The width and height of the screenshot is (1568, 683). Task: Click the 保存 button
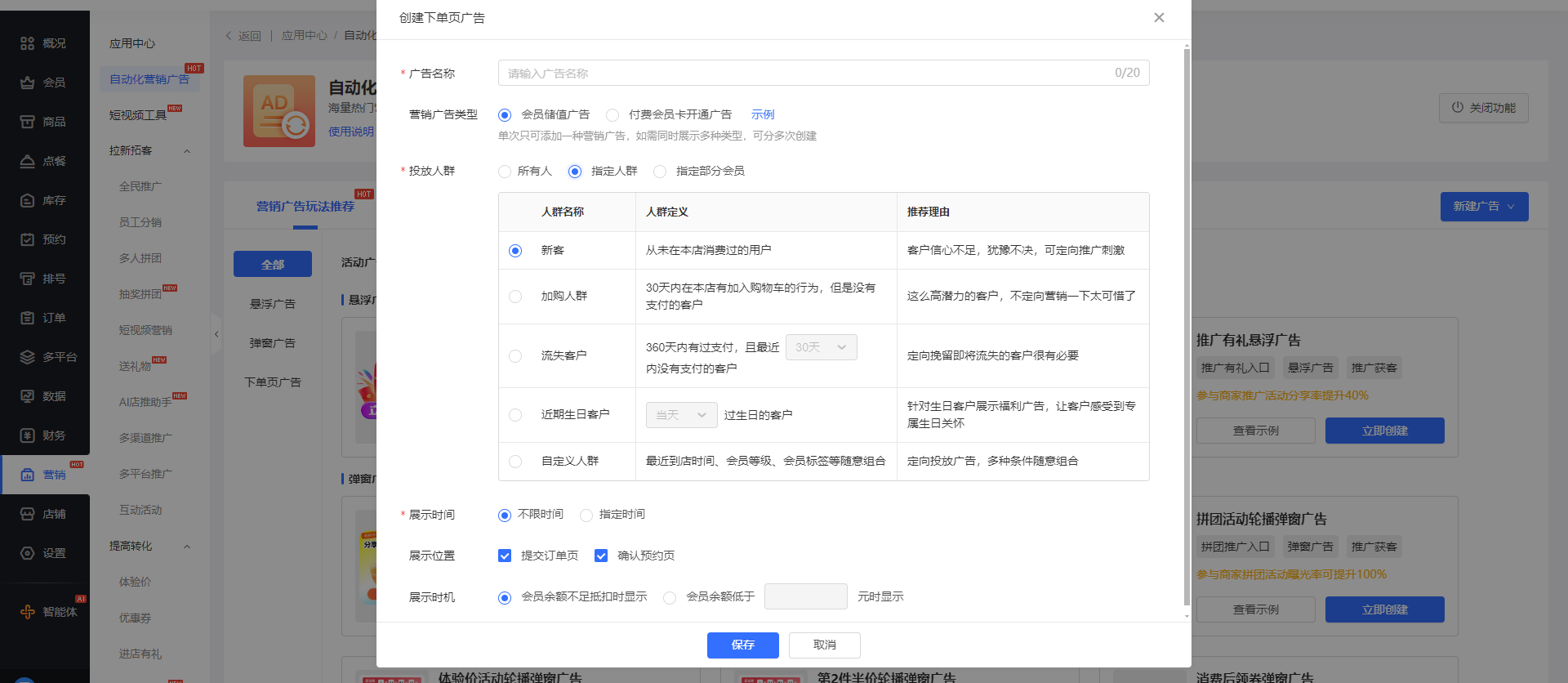(742, 645)
